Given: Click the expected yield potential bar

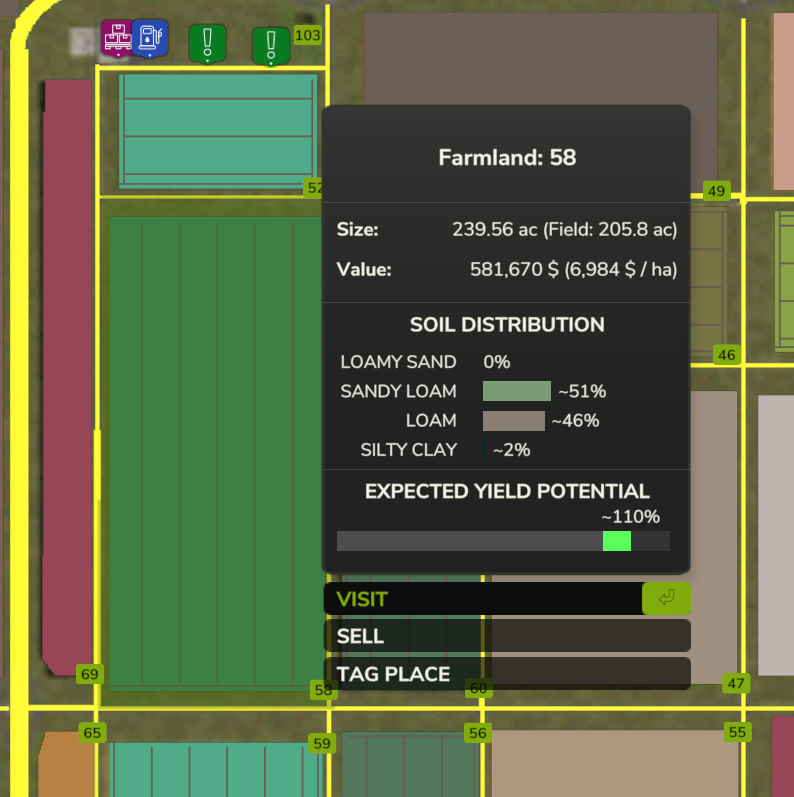Looking at the screenshot, I should click(503, 541).
